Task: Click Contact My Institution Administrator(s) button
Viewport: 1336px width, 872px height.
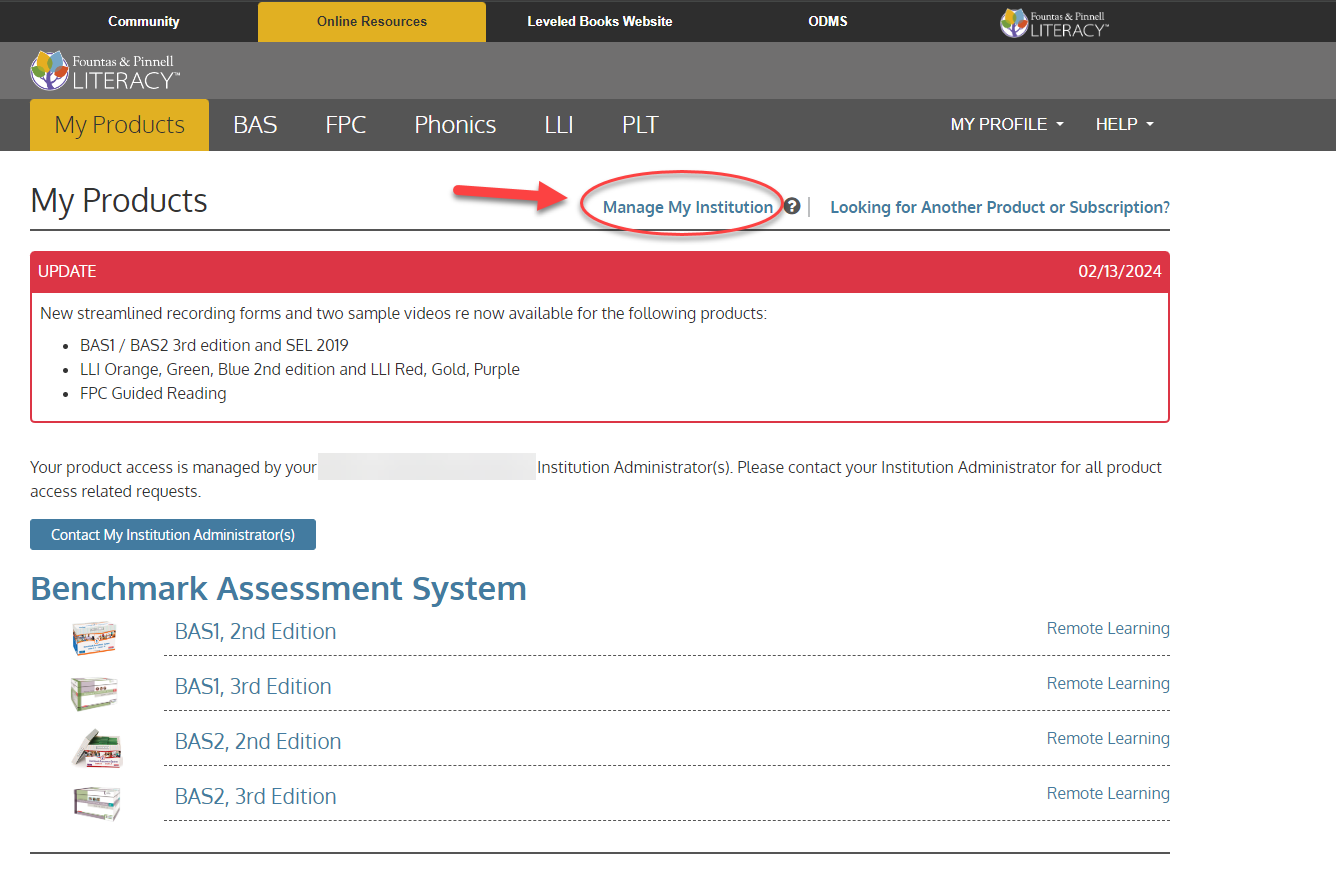Action: (x=172, y=534)
